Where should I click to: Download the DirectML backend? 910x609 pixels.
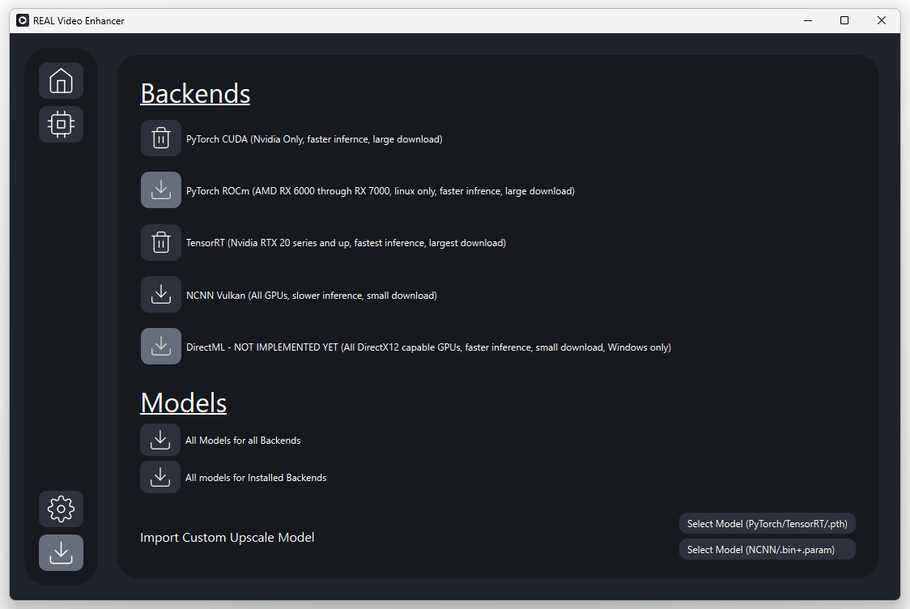tap(161, 347)
